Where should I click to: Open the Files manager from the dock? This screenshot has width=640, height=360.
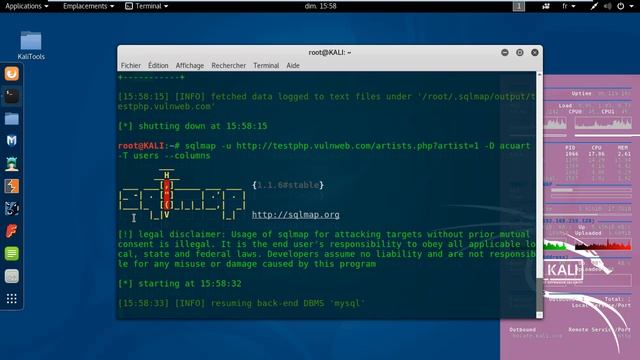11,119
